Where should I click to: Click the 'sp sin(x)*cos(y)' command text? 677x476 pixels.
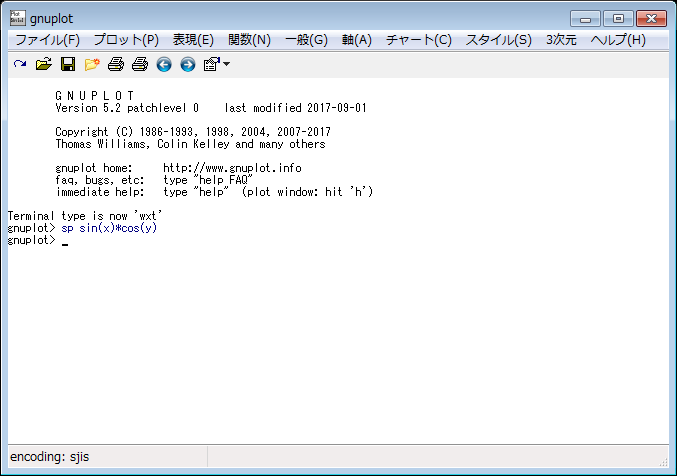tap(109, 228)
